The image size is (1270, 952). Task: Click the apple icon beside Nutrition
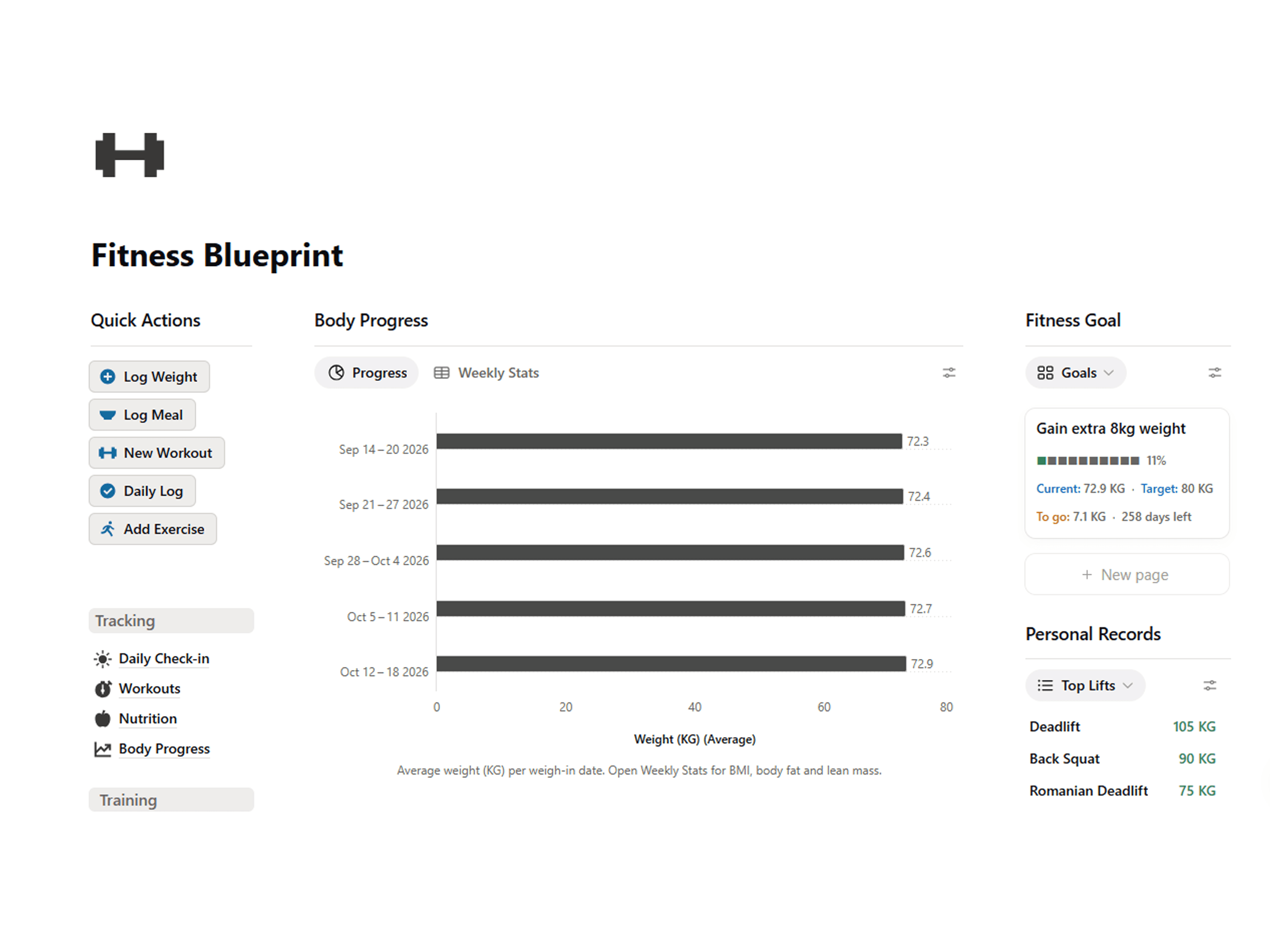tap(103, 719)
